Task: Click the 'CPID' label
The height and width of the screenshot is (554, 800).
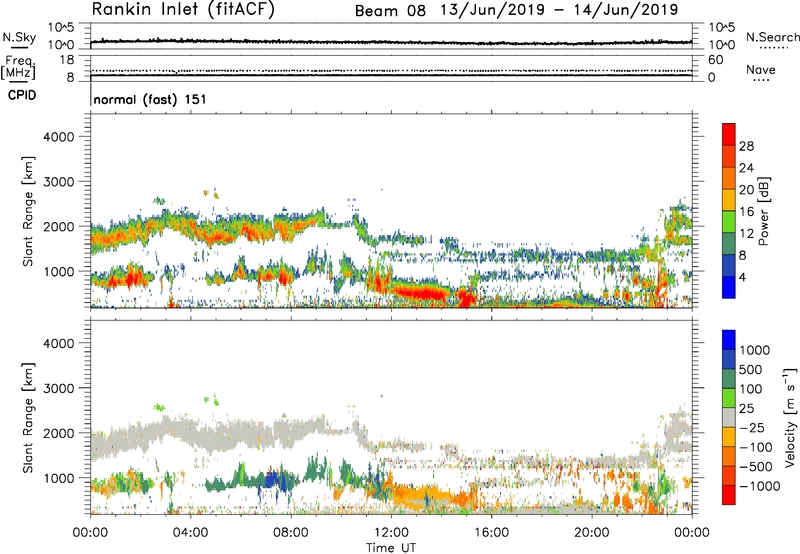Action: [22, 95]
